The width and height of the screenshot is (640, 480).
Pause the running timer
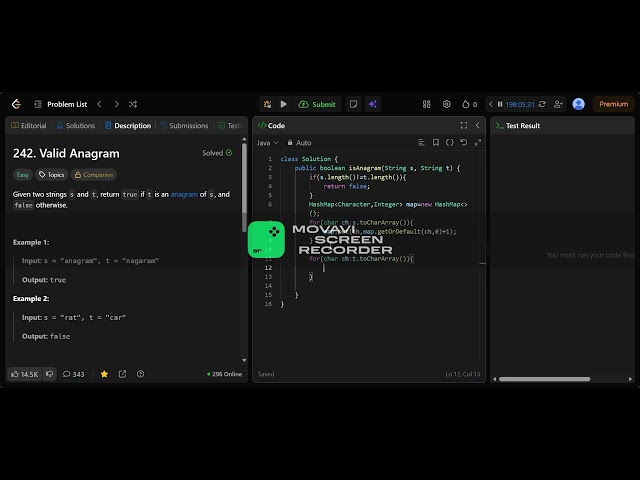point(500,104)
